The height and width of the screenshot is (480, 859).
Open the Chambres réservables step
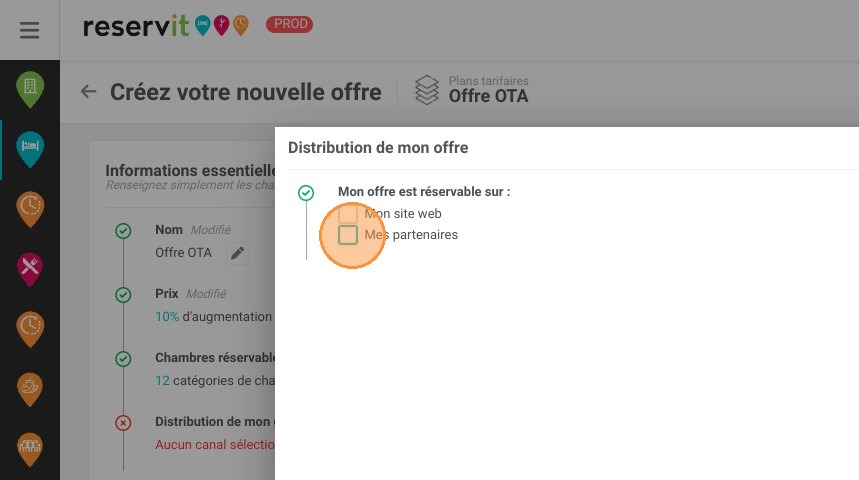215,358
